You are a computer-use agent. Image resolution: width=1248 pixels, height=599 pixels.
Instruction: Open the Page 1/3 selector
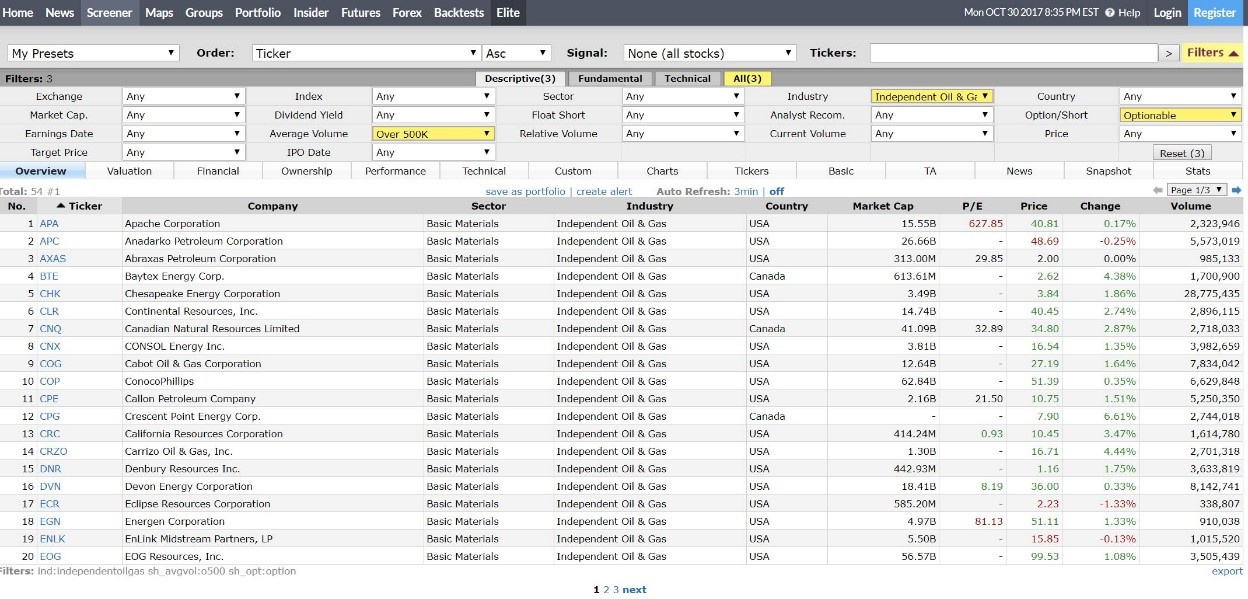1197,190
